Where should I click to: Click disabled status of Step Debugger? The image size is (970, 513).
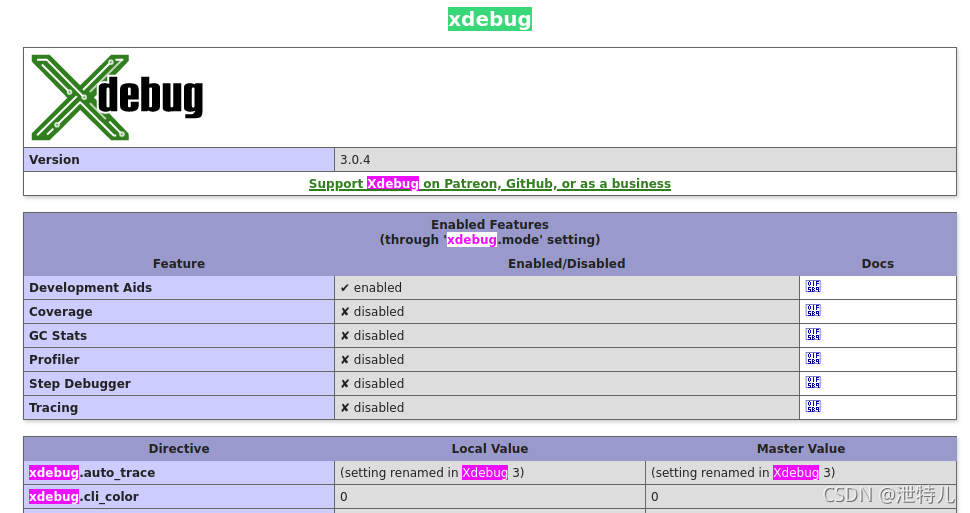point(372,384)
